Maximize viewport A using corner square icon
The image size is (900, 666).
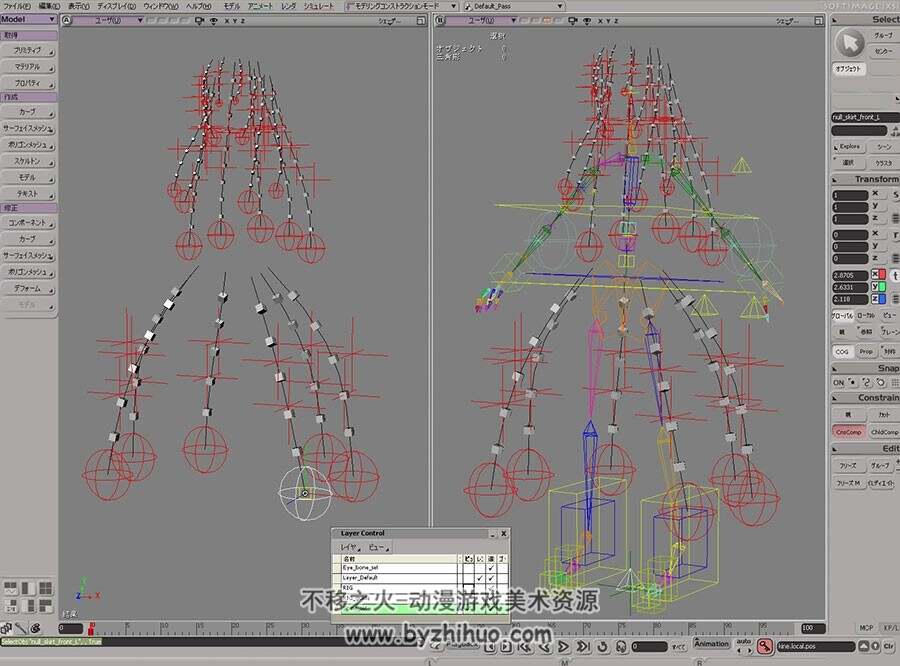pyautogui.click(x=421, y=21)
